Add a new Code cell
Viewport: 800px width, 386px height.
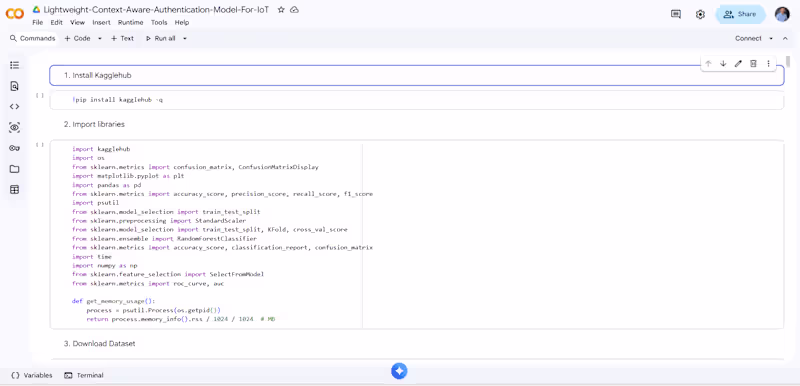click(78, 38)
